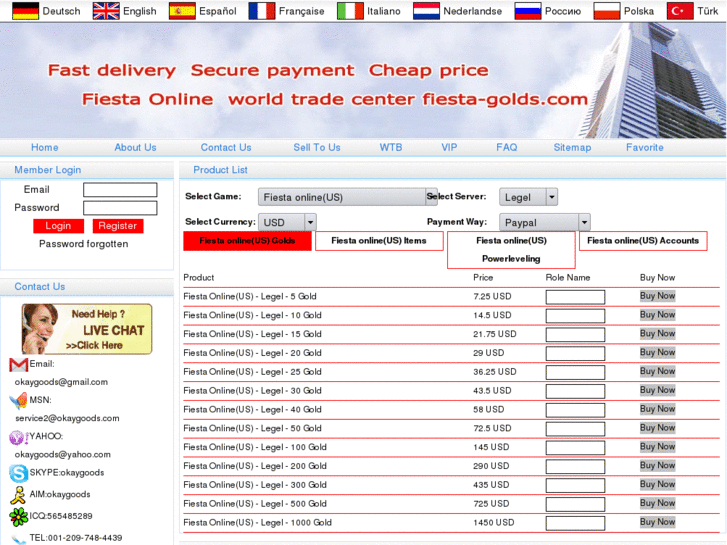Buy Now for Legel 300 Gold
This screenshot has height=545, width=727.
coord(657,484)
